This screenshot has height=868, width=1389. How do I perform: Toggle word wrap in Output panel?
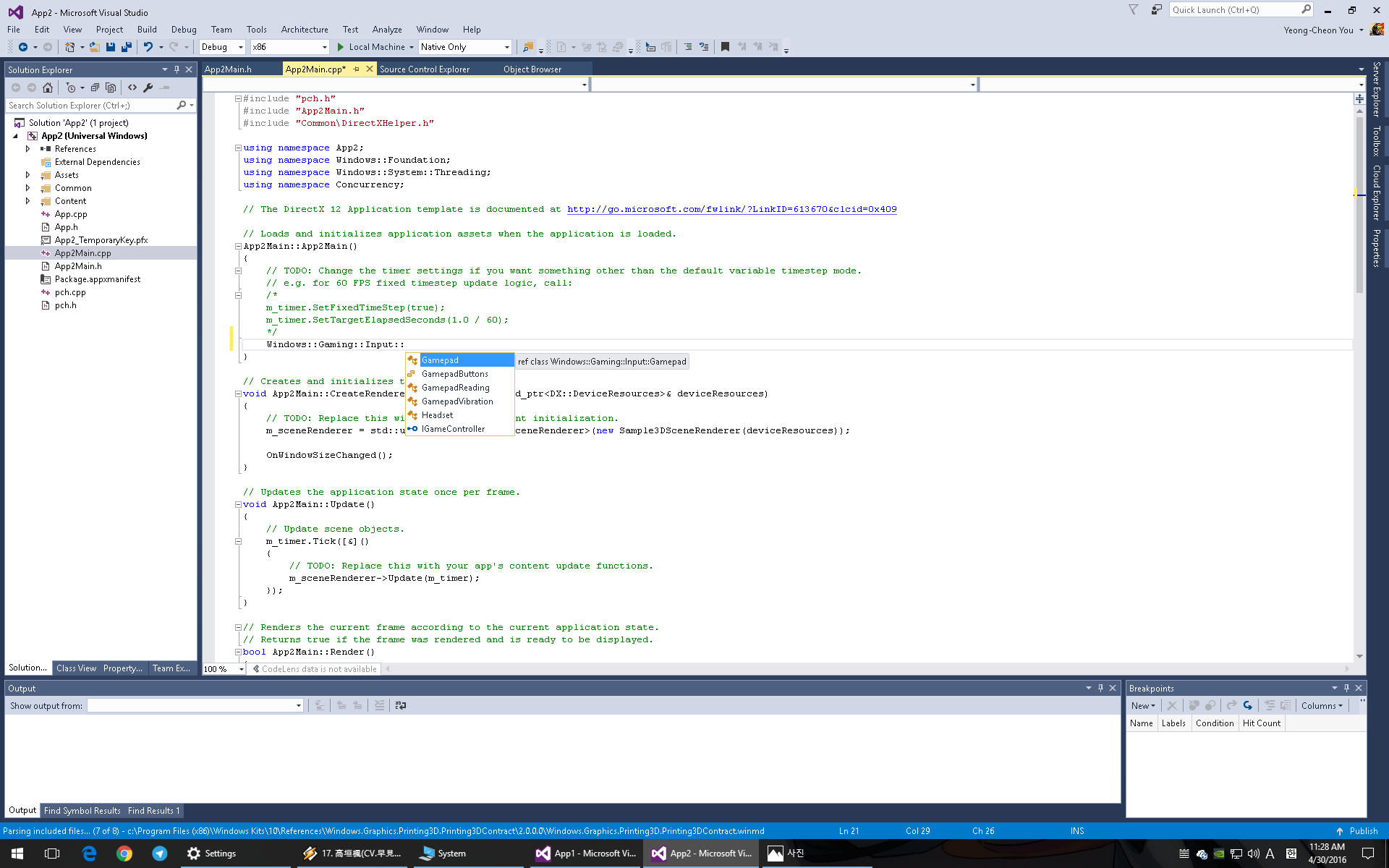tap(400, 705)
